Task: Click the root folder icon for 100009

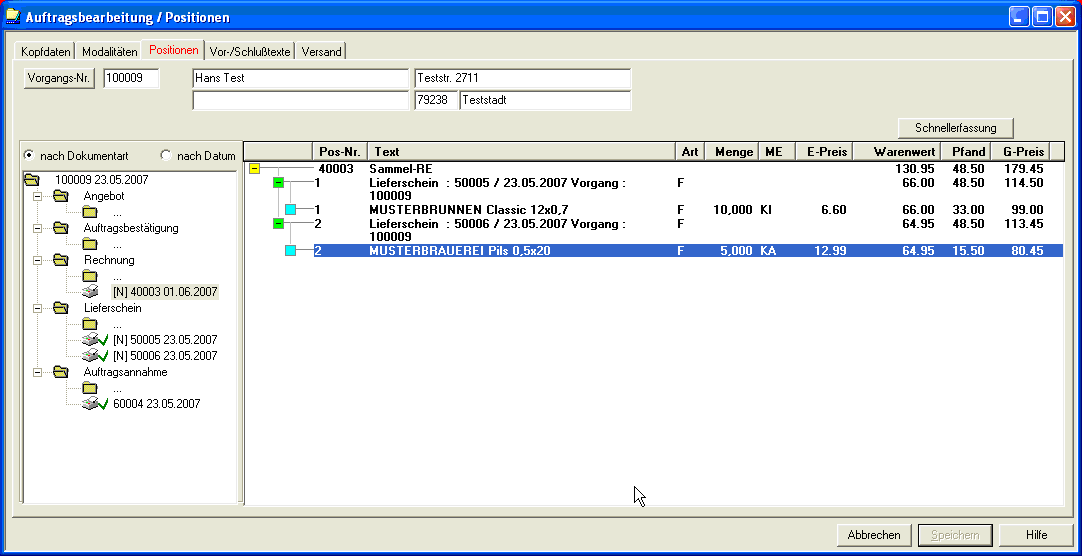Action: 32,180
